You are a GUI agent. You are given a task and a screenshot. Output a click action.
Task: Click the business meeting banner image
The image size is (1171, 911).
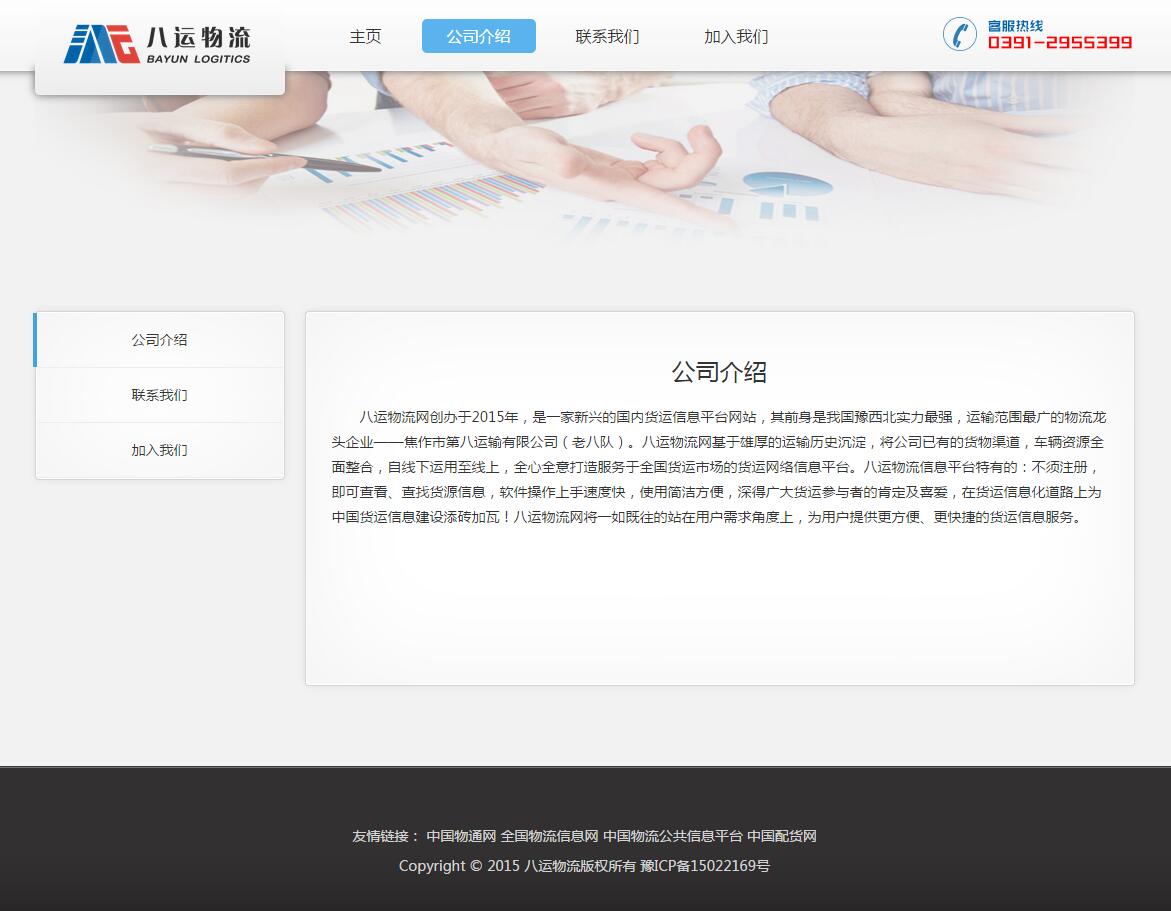click(586, 161)
